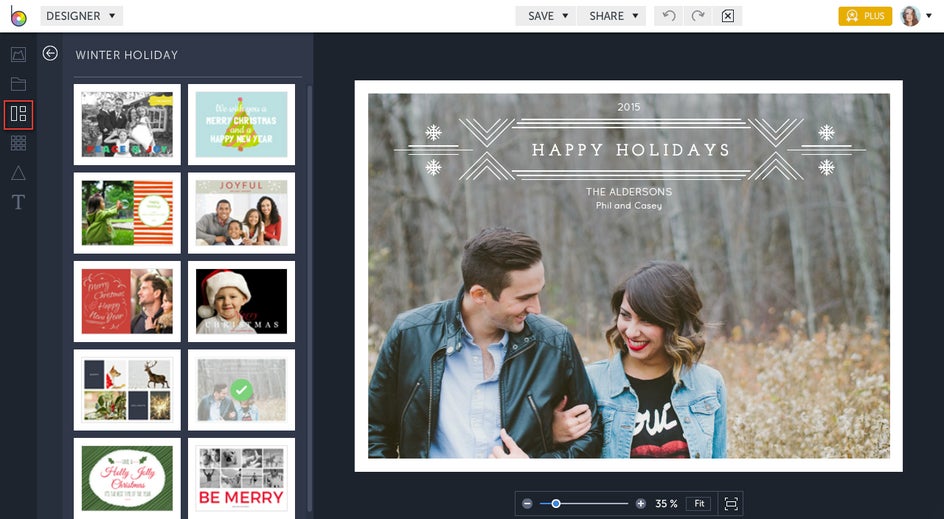
Task: Redo the last action
Action: coord(698,16)
